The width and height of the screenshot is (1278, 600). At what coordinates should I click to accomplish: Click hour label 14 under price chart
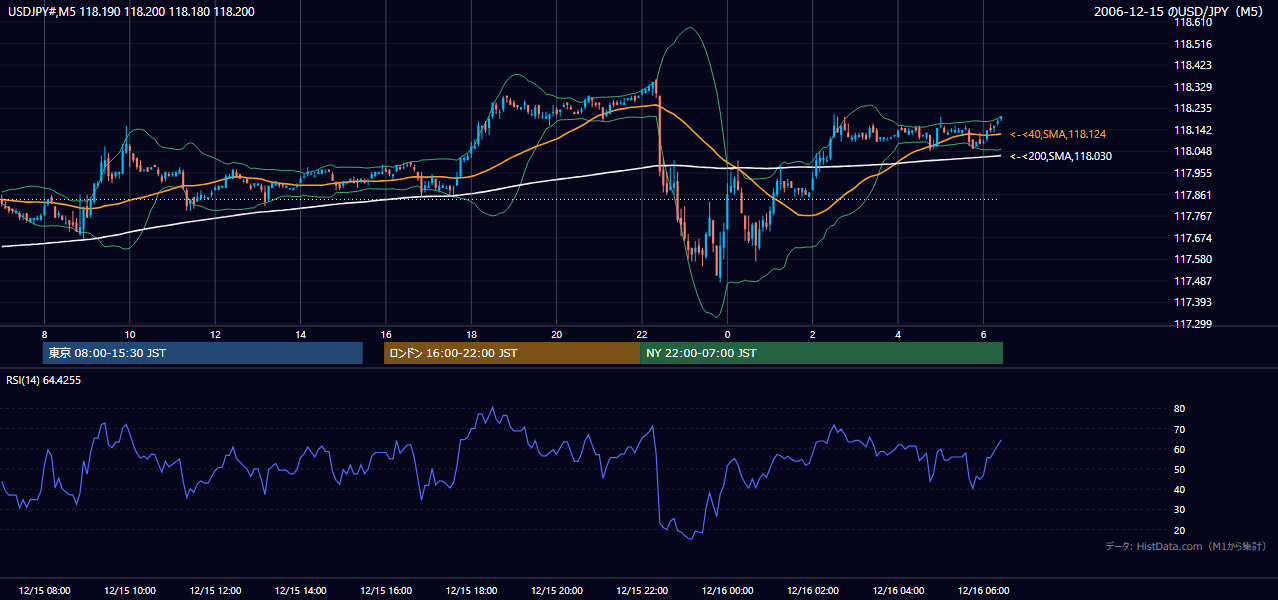pos(300,334)
